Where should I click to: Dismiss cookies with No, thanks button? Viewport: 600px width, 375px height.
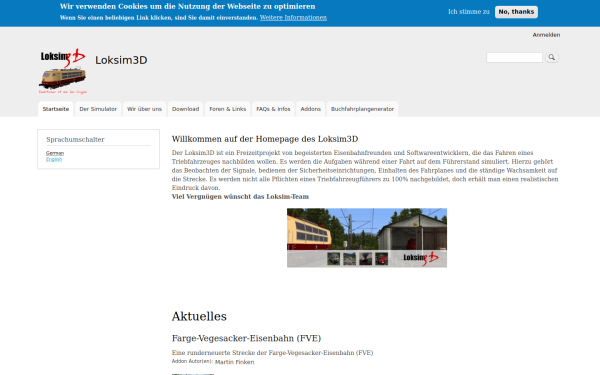[516, 12]
